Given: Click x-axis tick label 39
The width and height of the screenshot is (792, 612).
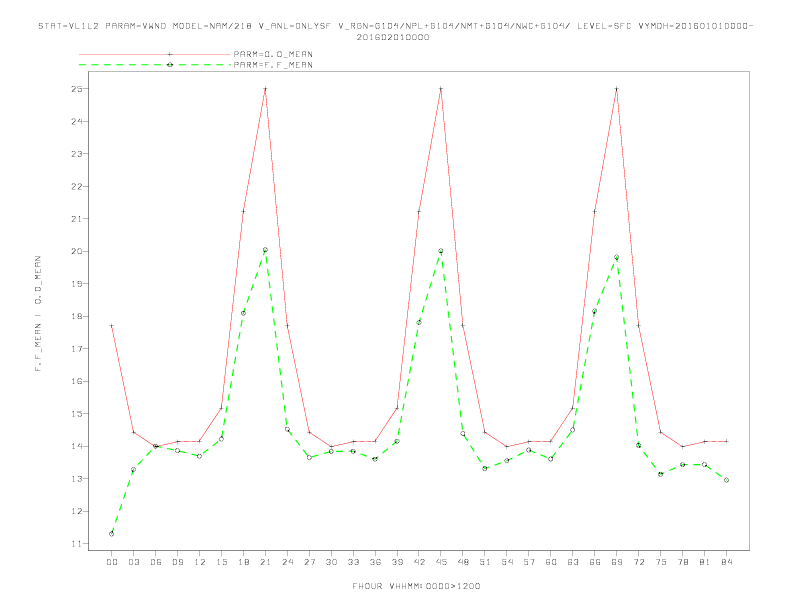Looking at the screenshot, I should [x=397, y=562].
